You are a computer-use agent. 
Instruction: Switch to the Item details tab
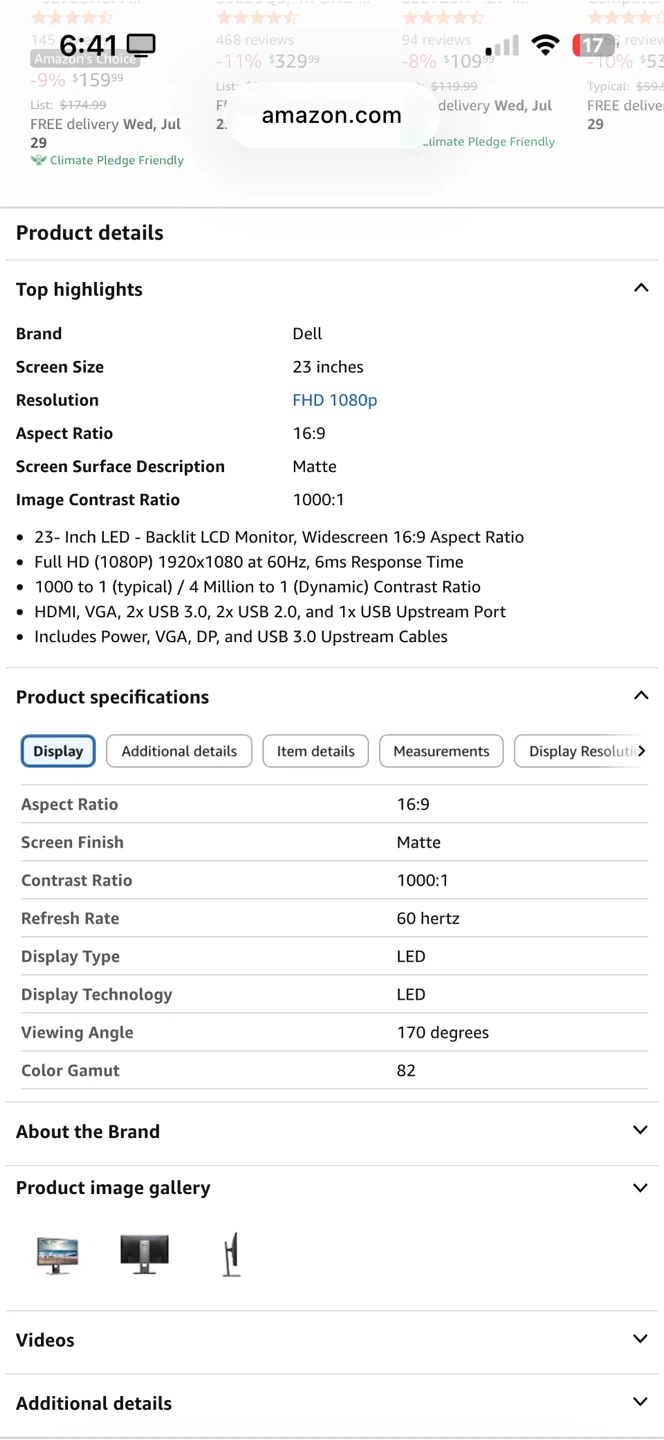(x=316, y=751)
